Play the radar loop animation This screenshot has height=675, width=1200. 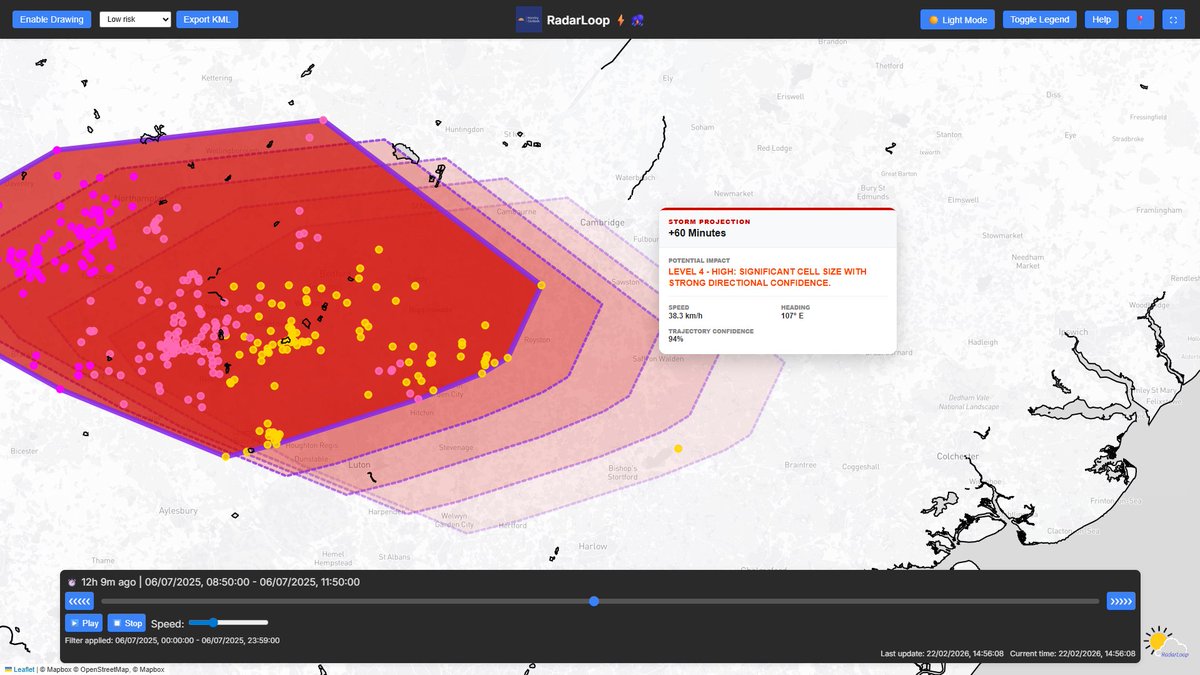[84, 623]
